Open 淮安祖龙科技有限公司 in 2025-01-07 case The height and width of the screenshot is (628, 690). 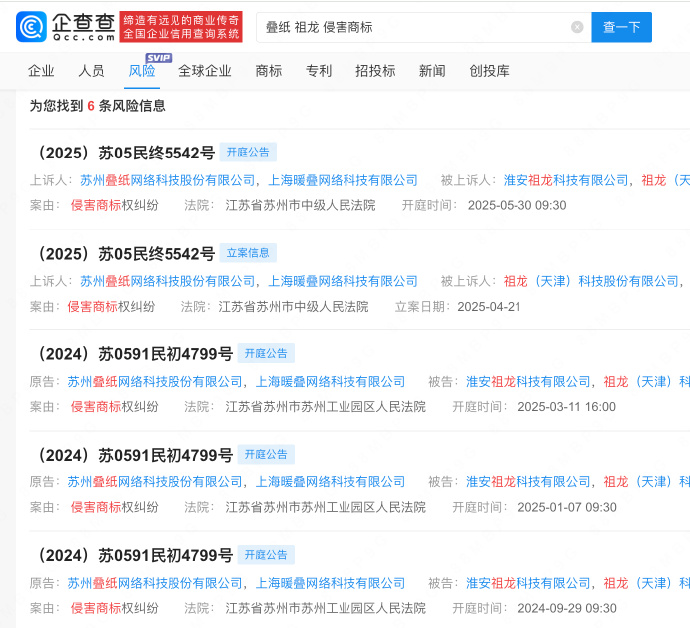528,482
